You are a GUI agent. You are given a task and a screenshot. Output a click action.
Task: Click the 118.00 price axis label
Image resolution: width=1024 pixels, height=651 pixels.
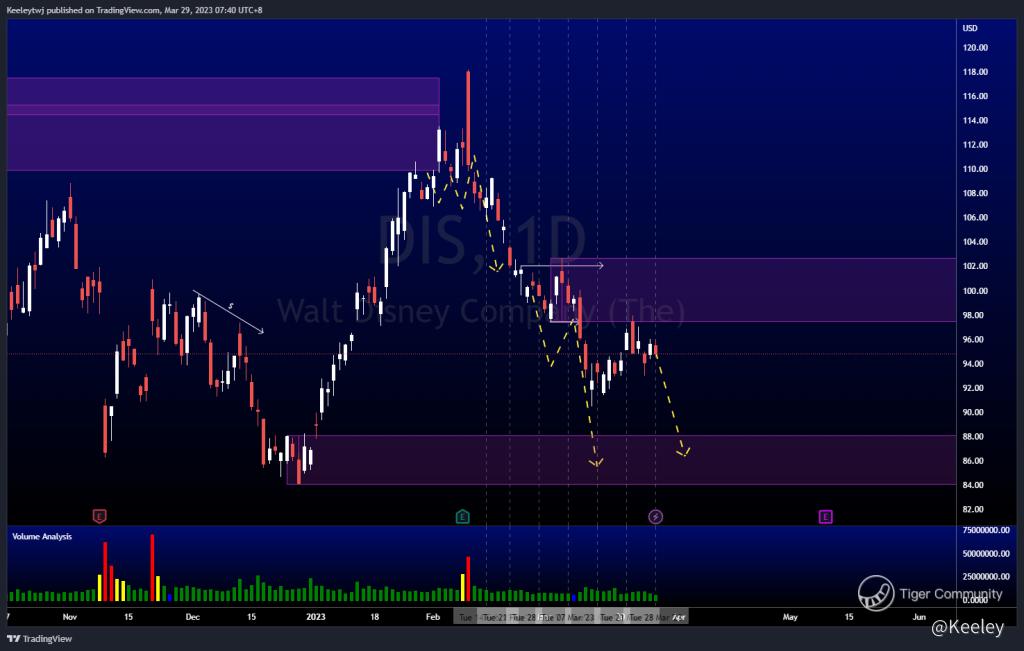click(x=975, y=72)
